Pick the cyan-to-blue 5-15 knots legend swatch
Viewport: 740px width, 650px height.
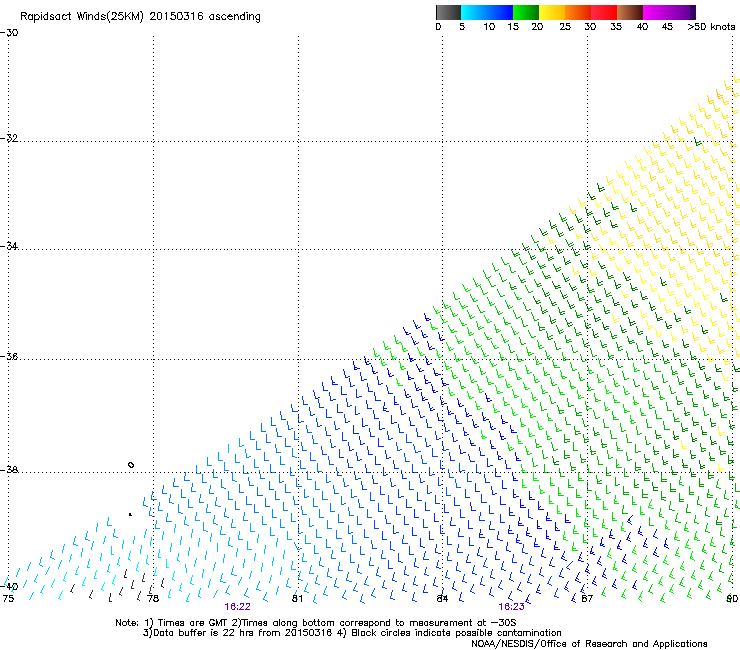(x=487, y=12)
